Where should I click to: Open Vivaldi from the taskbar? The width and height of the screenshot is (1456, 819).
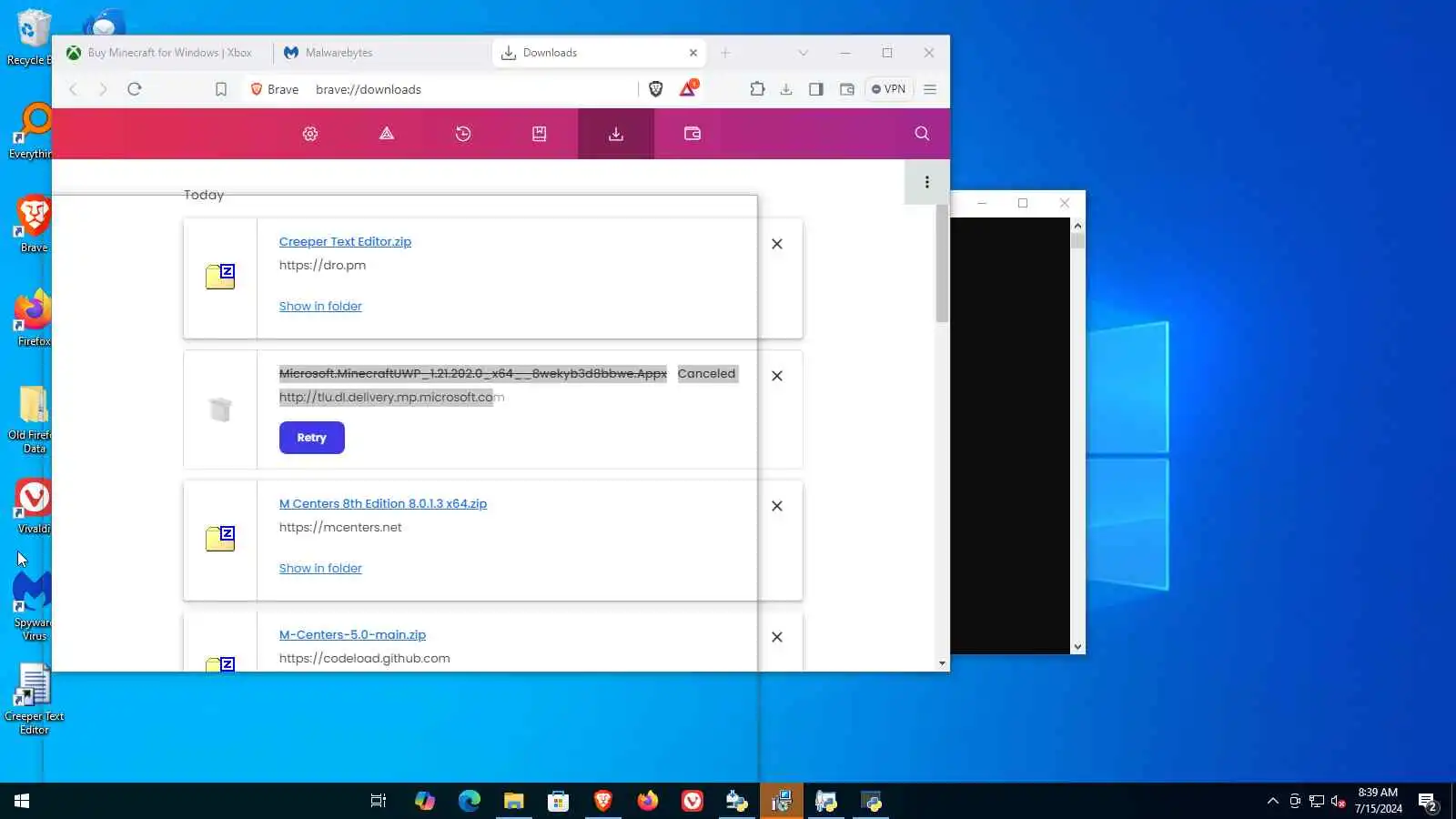click(x=692, y=801)
